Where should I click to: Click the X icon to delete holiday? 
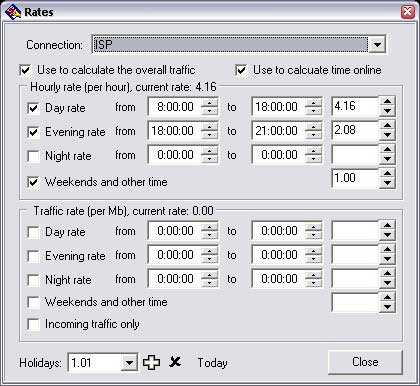tap(175, 362)
